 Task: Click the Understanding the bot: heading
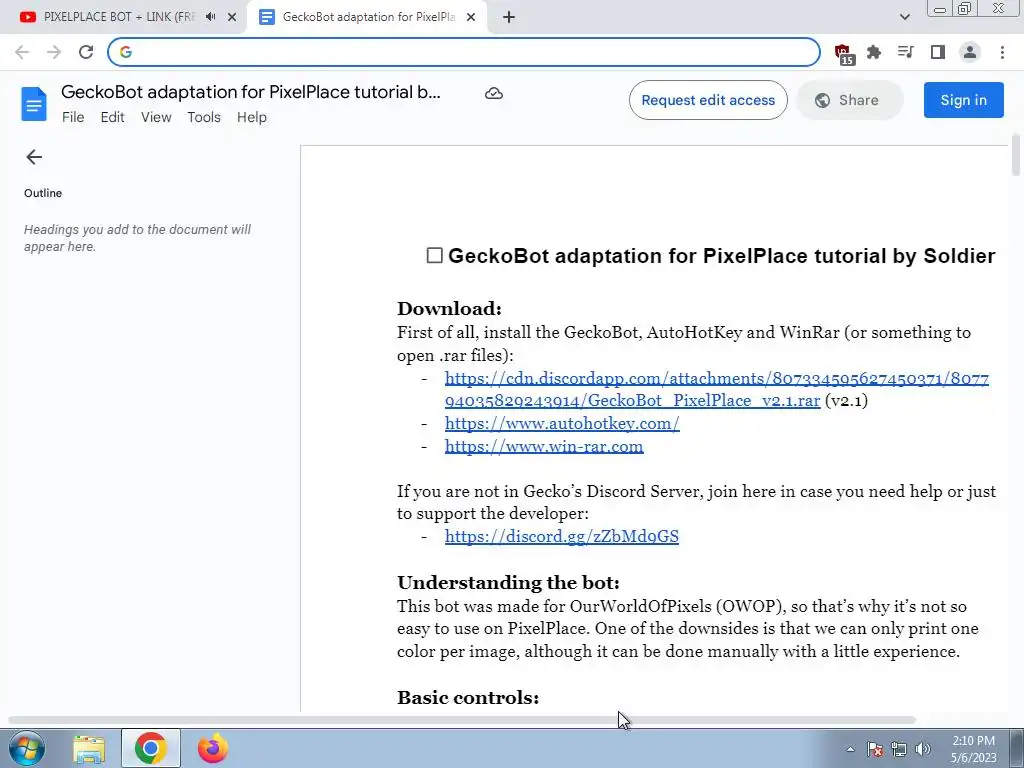tap(508, 583)
